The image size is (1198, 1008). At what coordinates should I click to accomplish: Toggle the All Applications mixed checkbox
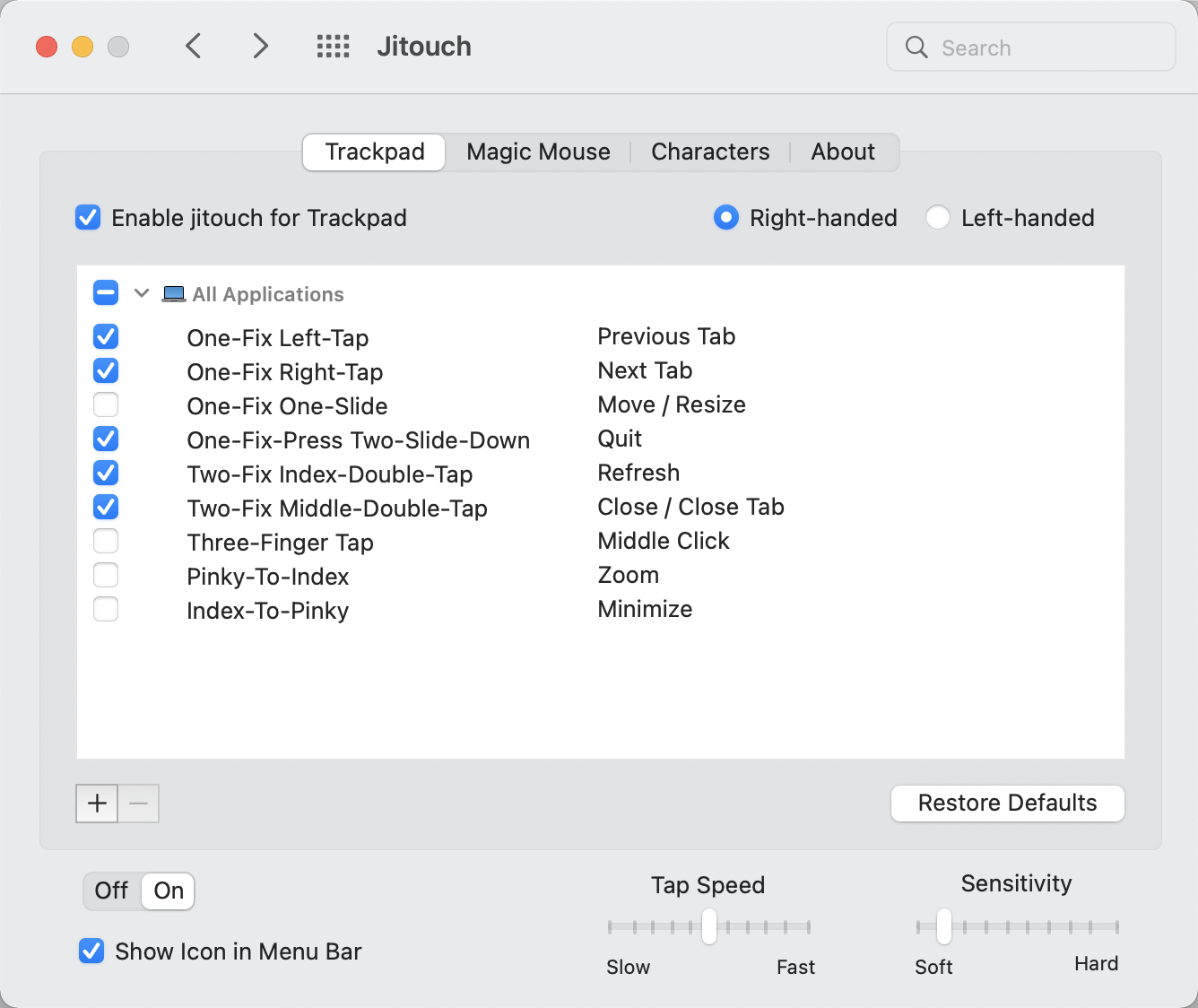point(106,293)
